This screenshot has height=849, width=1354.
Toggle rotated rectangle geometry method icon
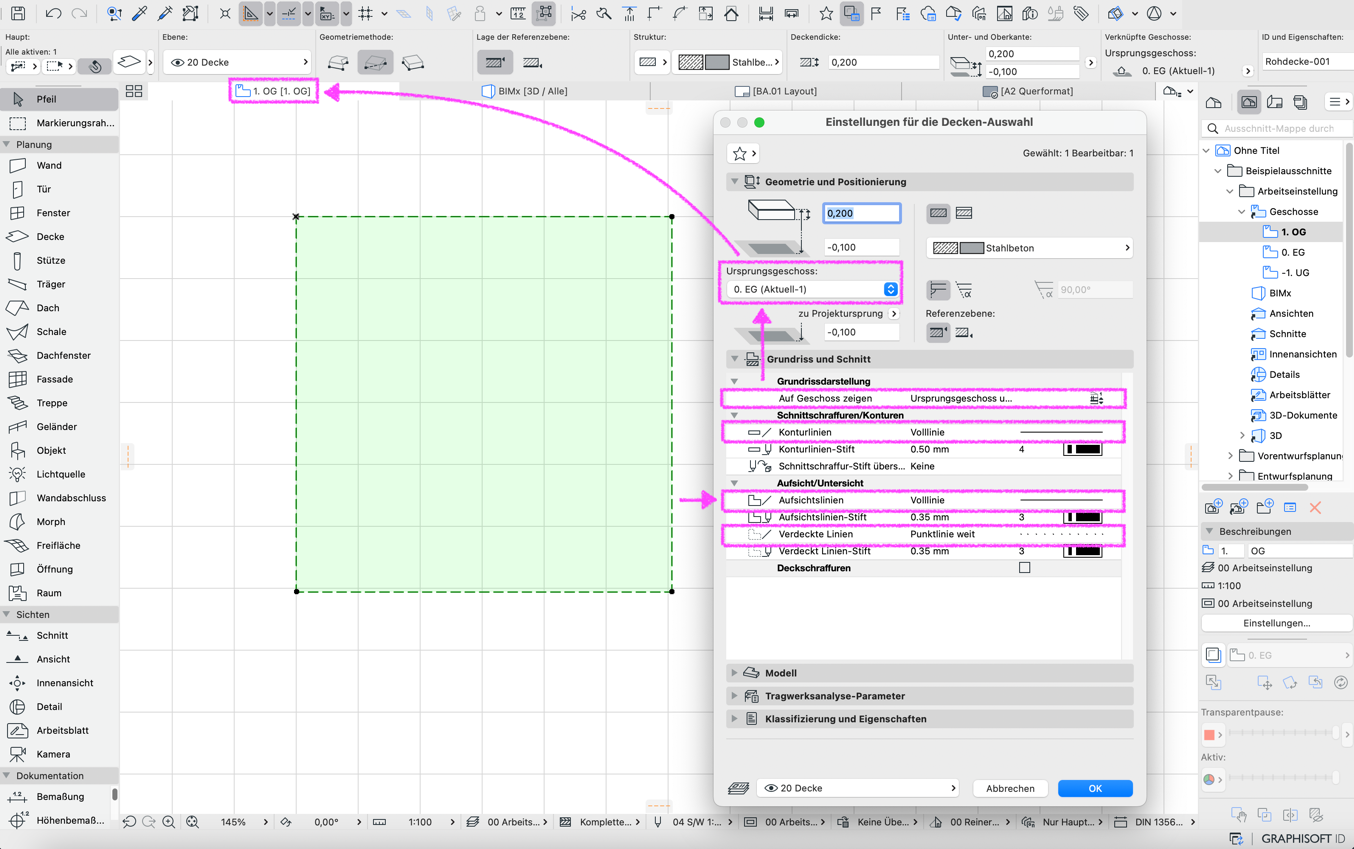pos(413,62)
